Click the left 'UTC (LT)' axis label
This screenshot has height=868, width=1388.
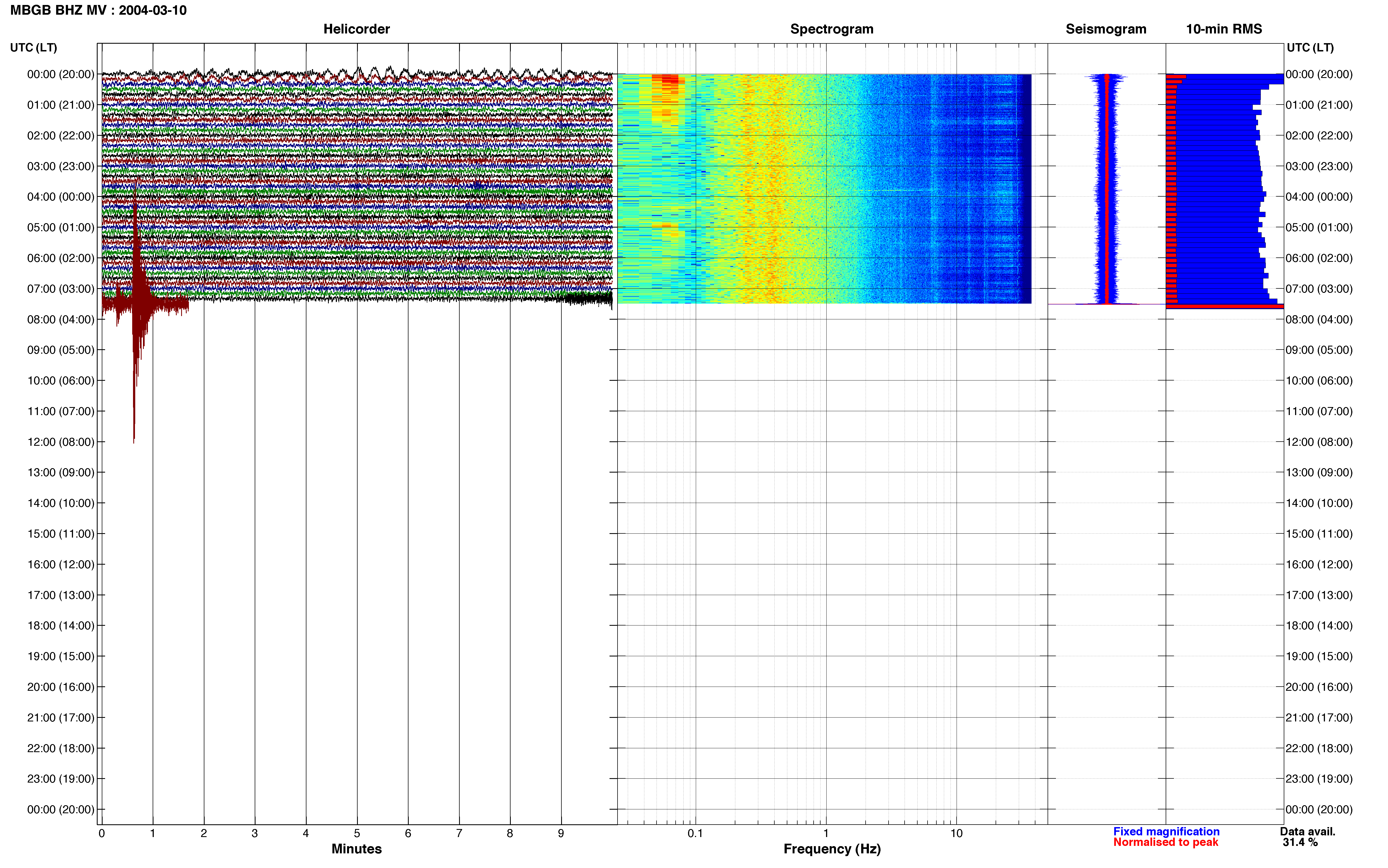point(33,48)
